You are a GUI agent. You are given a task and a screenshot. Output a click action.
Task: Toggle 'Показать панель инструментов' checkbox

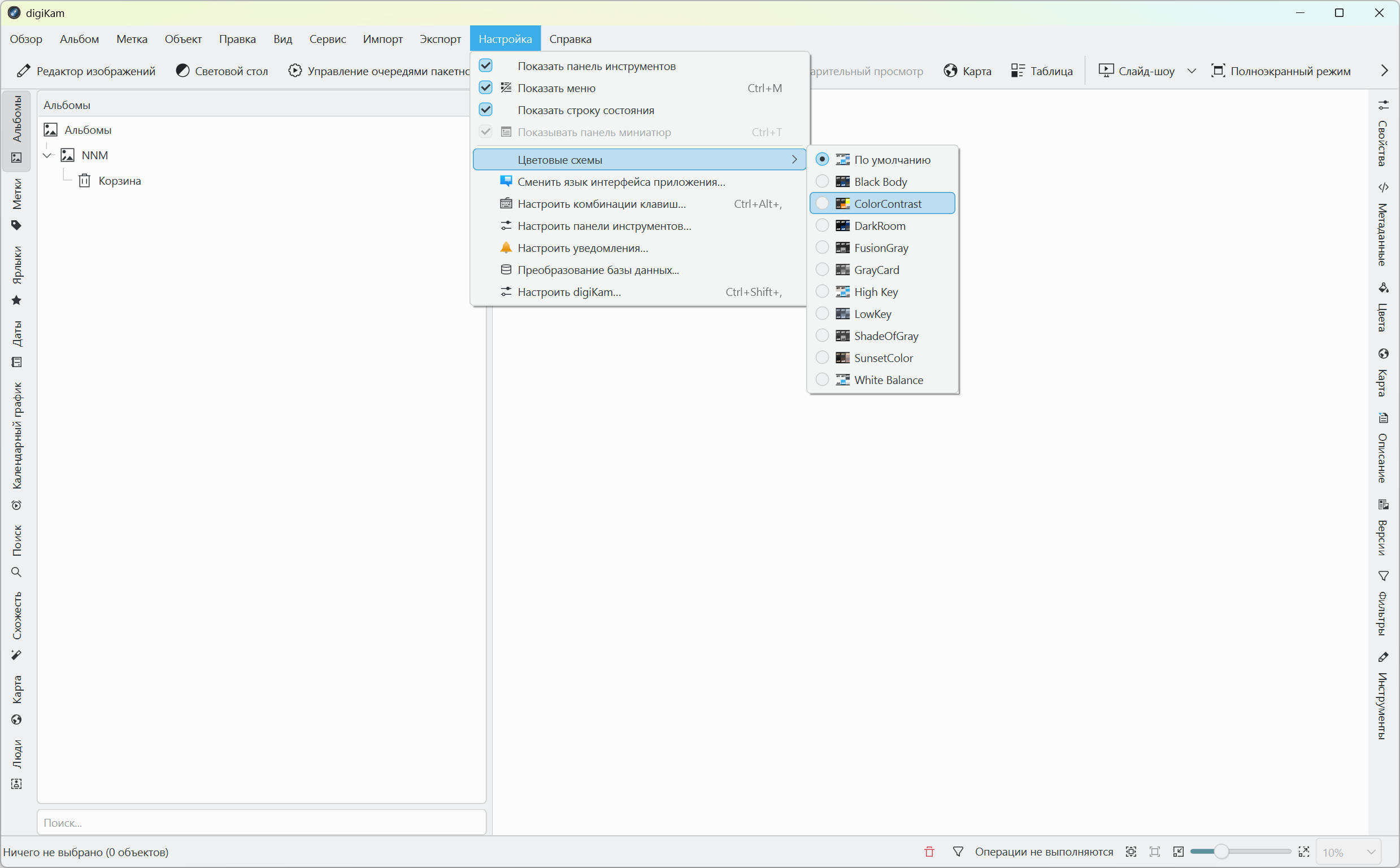(486, 66)
